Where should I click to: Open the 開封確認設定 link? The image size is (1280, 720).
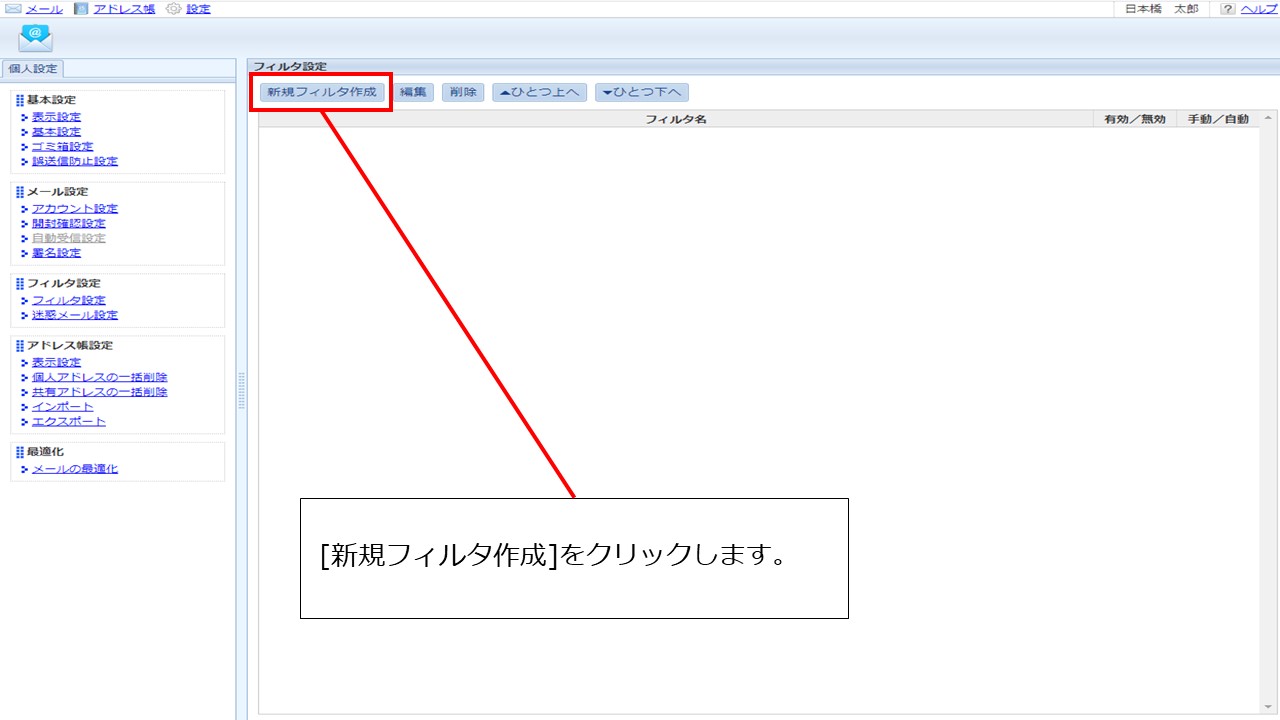coord(68,224)
